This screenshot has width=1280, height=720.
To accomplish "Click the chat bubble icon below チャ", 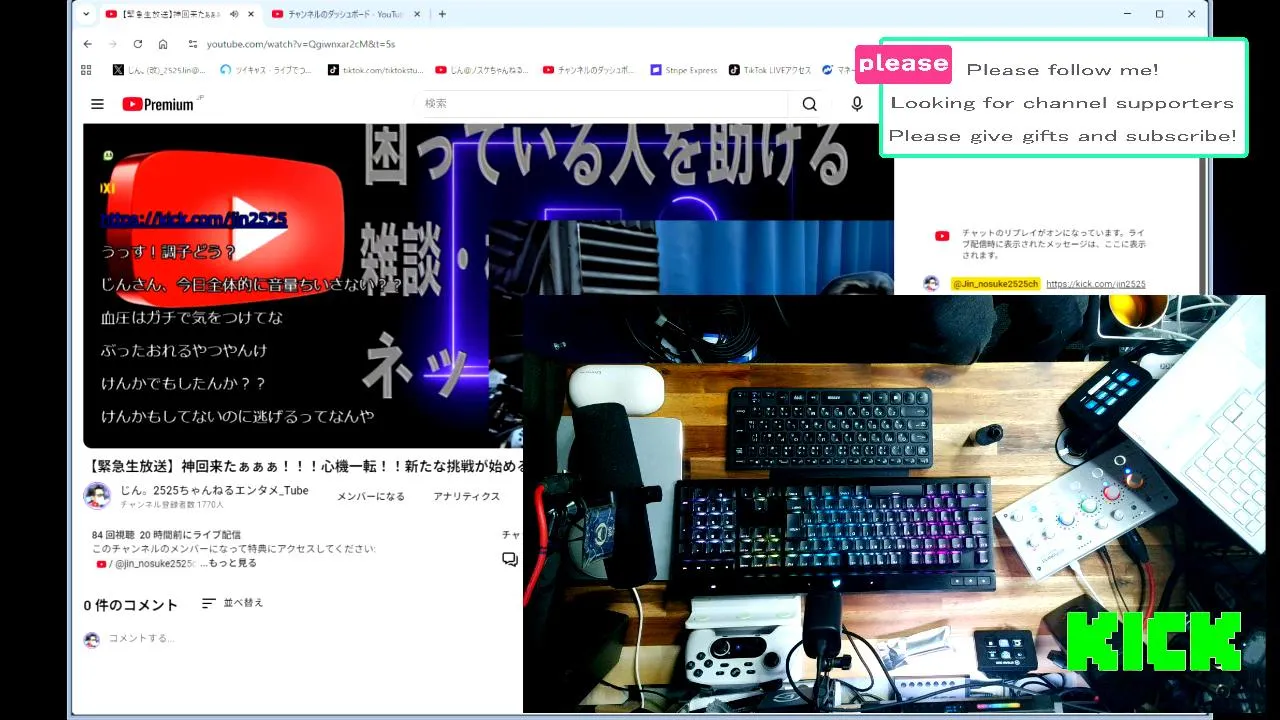I will click(510, 559).
